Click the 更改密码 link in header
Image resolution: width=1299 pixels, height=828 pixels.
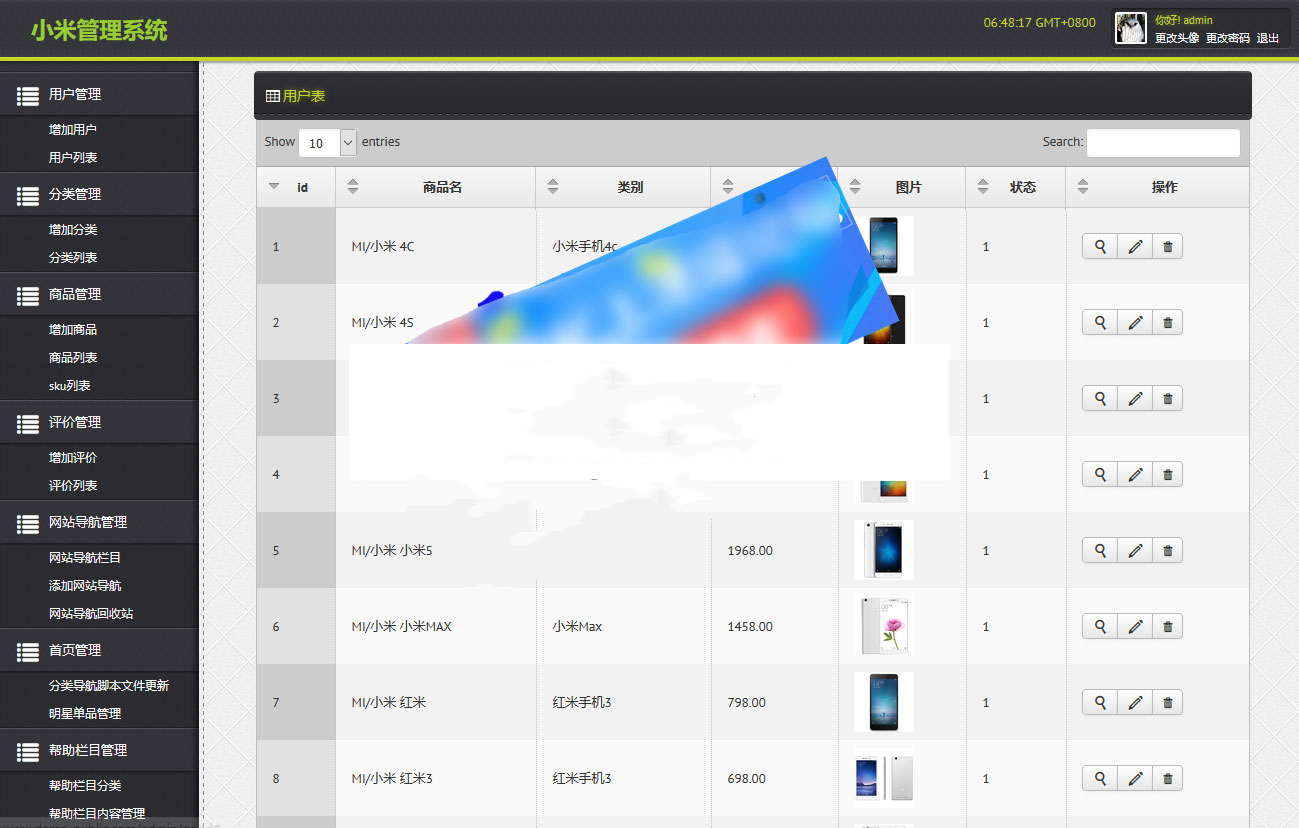click(1227, 38)
